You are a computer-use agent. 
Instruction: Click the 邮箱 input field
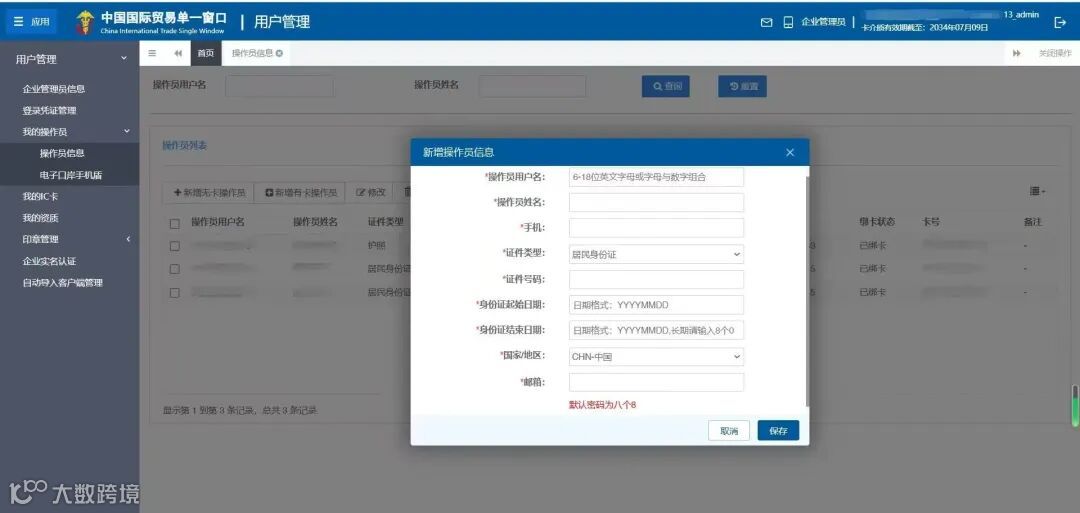pyautogui.click(x=656, y=382)
